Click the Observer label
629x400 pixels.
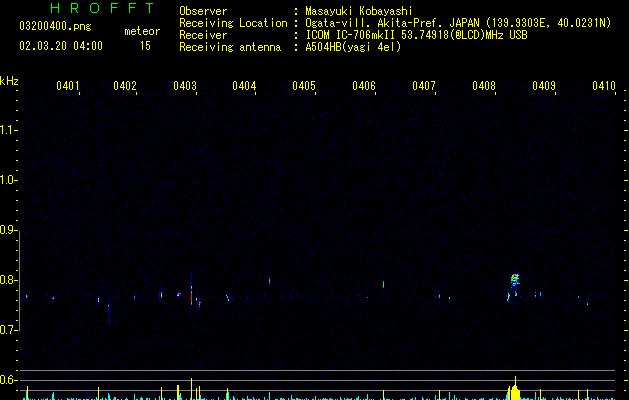point(203,11)
